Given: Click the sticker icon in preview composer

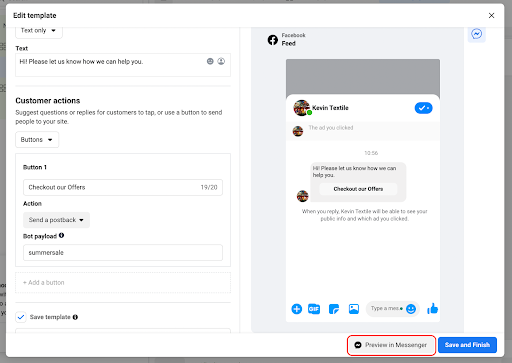Looking at the screenshot, I should 334,309.
